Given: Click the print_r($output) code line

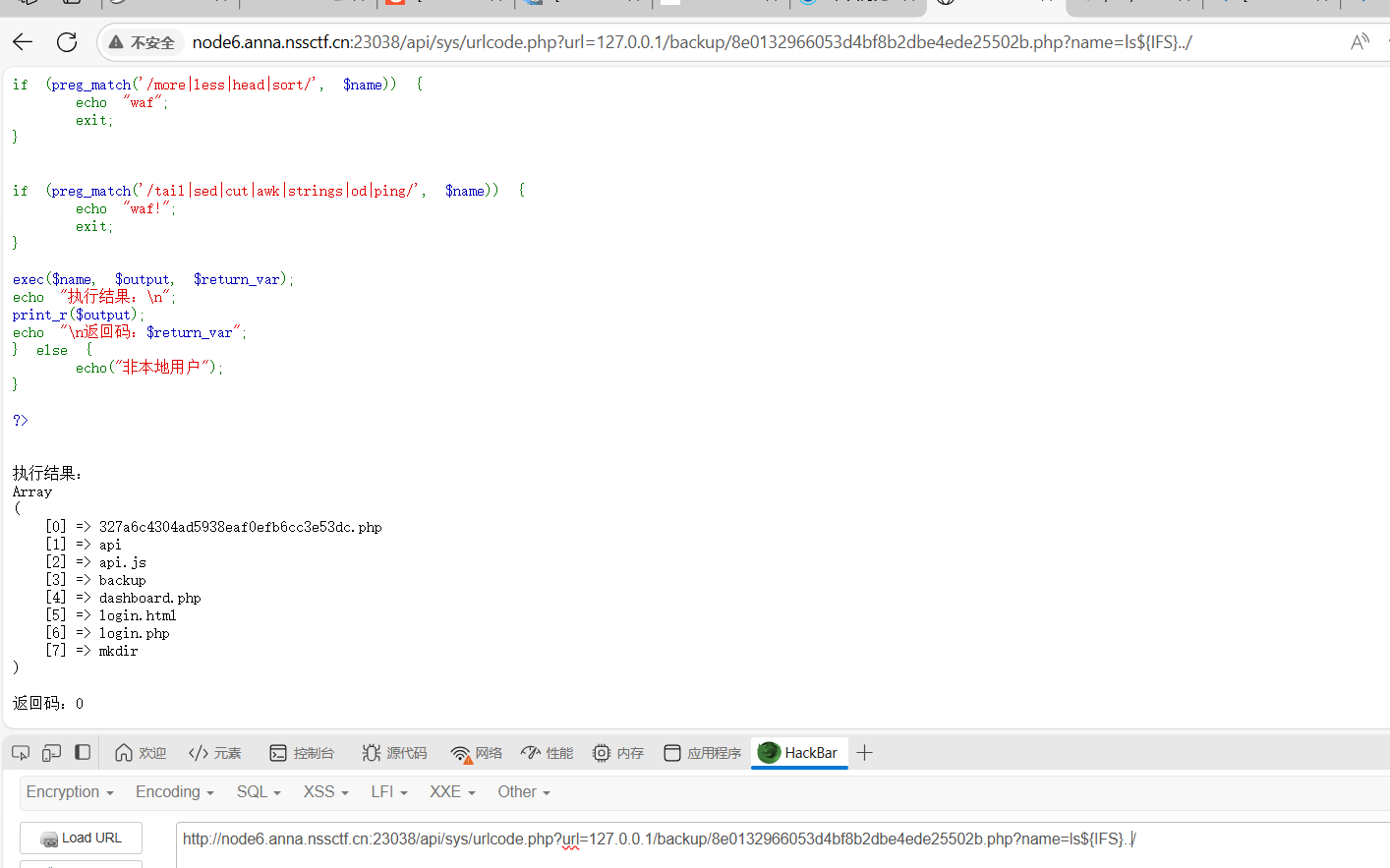Looking at the screenshot, I should coord(79,315).
